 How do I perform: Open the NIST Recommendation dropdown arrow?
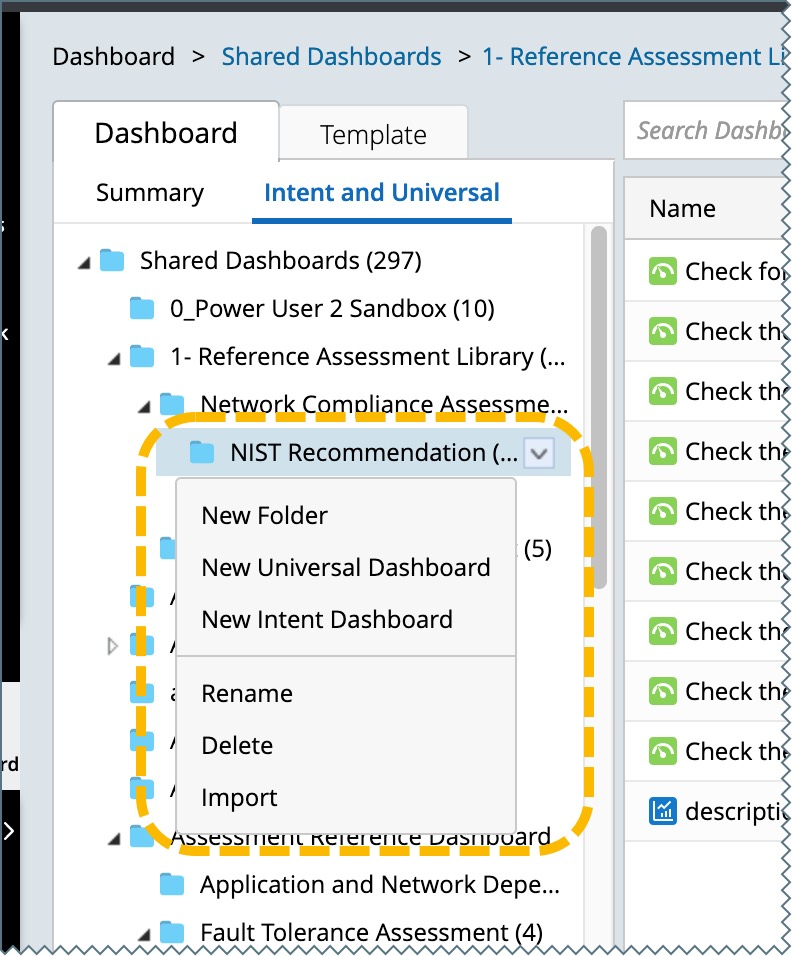coord(539,454)
